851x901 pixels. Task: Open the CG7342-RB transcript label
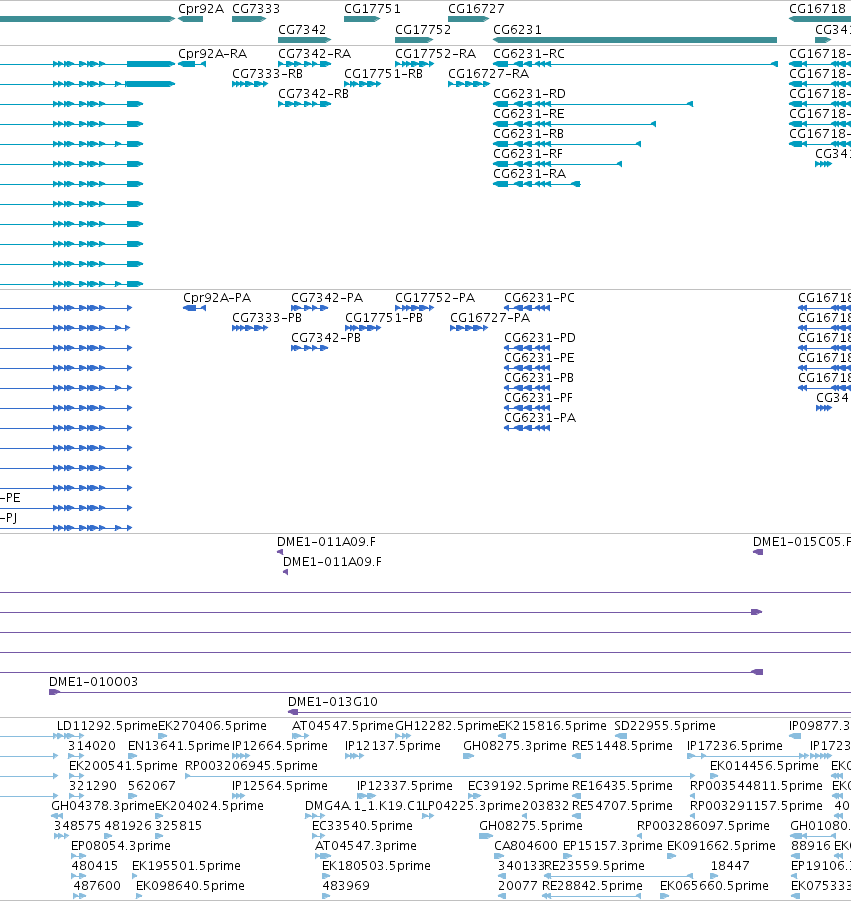[313, 94]
